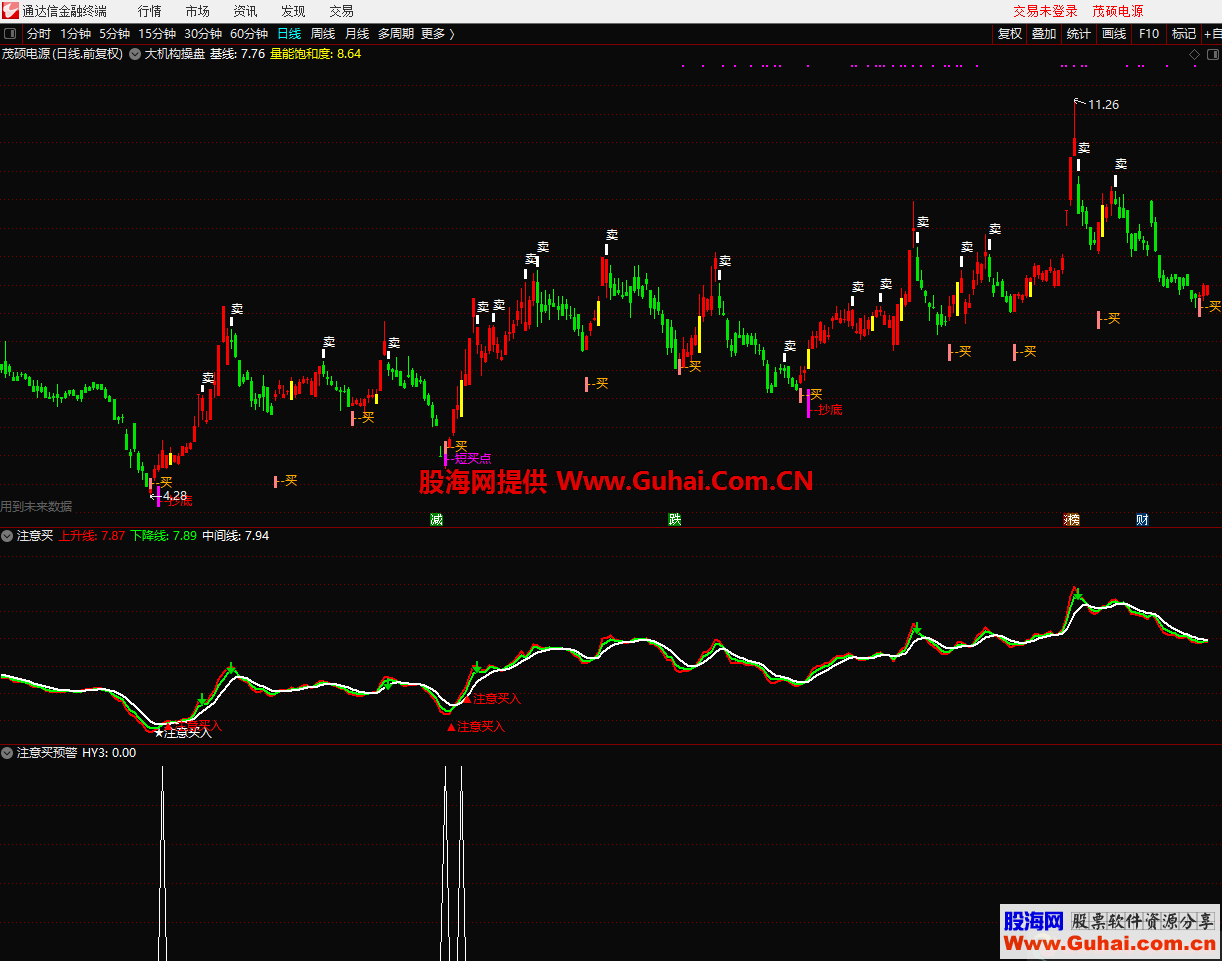This screenshot has height=961, width=1222.
Task: Switch to the 分时 chart tab
Action: [x=39, y=34]
